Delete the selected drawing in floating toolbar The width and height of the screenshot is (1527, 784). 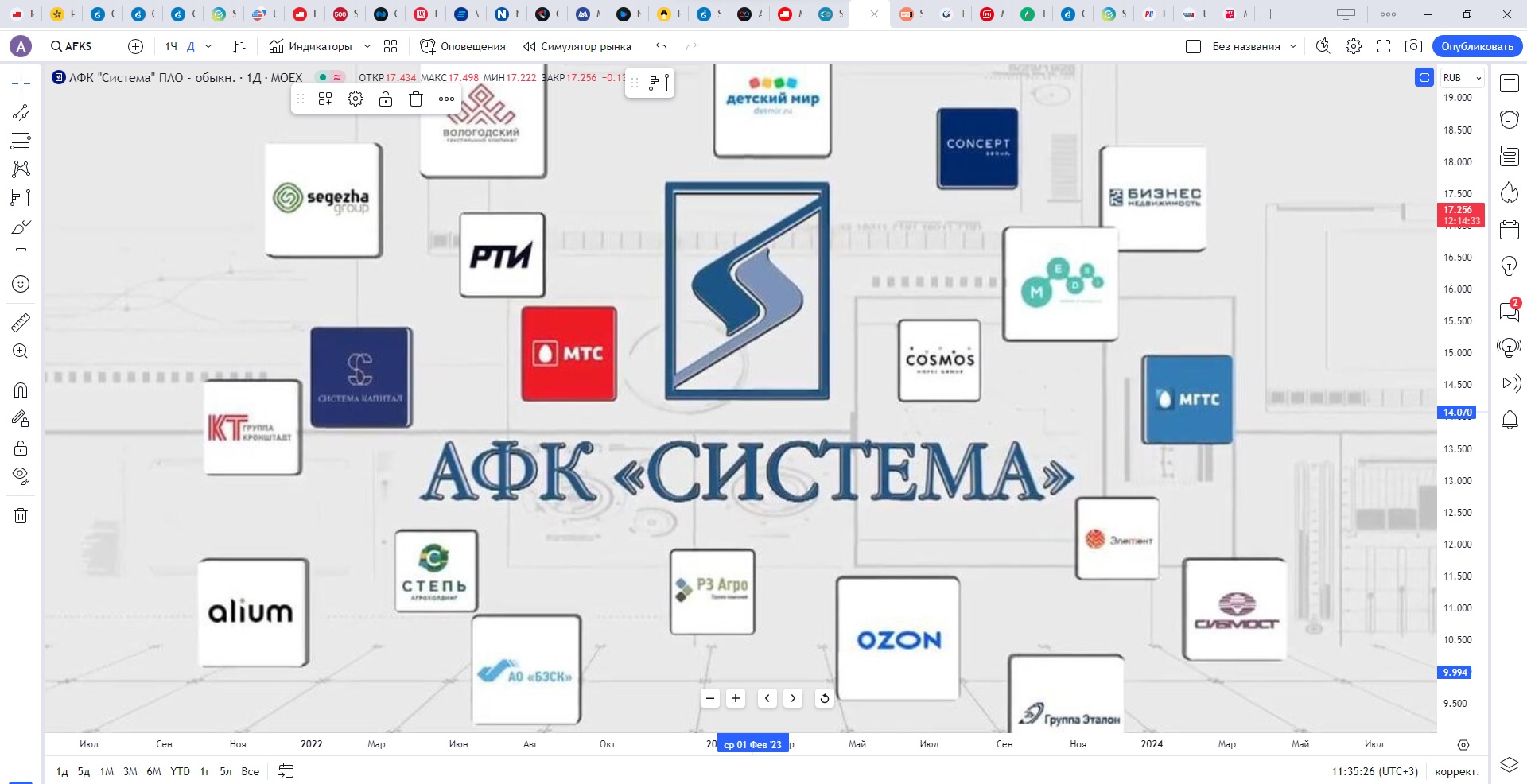416,99
